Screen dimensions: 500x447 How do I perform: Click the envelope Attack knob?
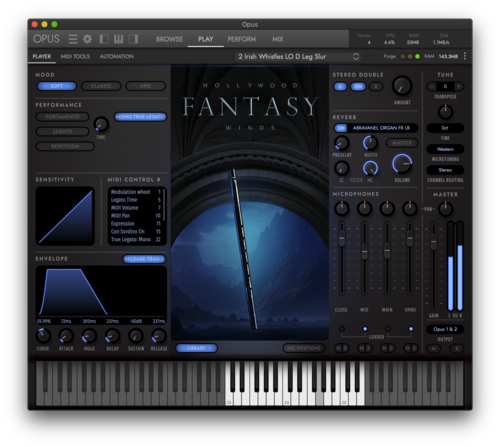pyautogui.click(x=66, y=336)
